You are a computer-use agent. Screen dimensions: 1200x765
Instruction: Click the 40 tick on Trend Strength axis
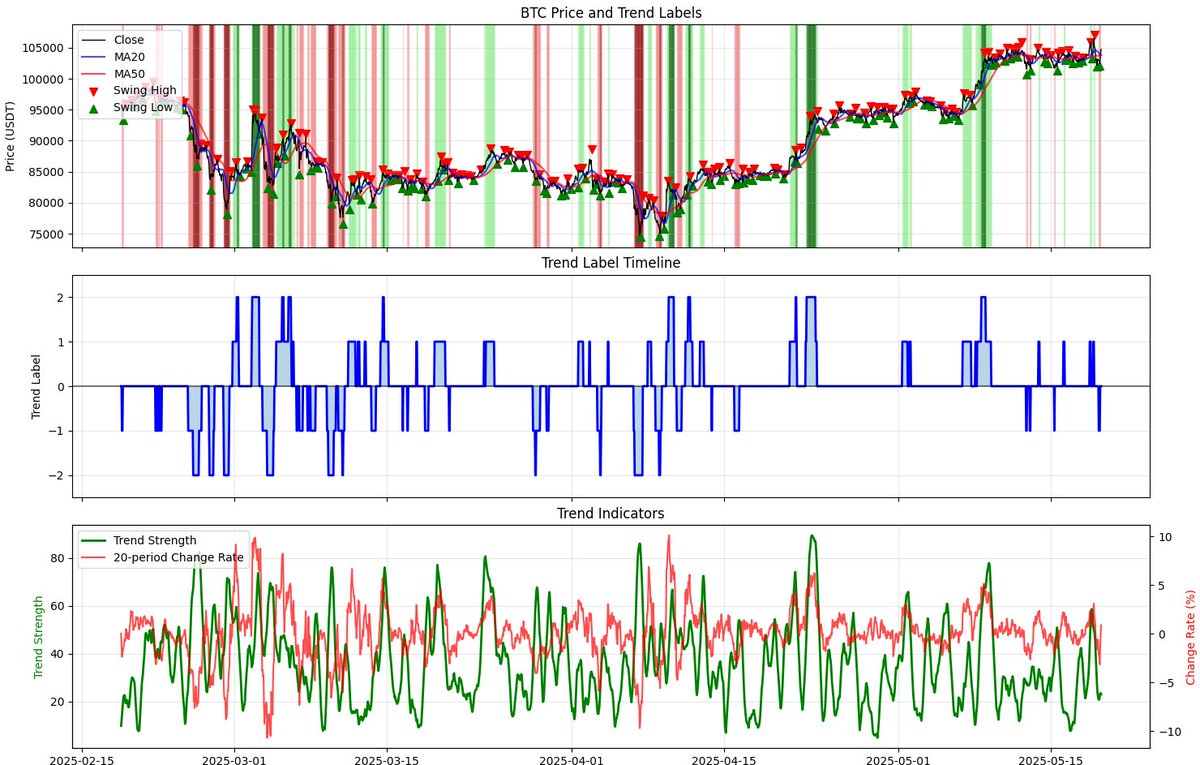[58, 654]
